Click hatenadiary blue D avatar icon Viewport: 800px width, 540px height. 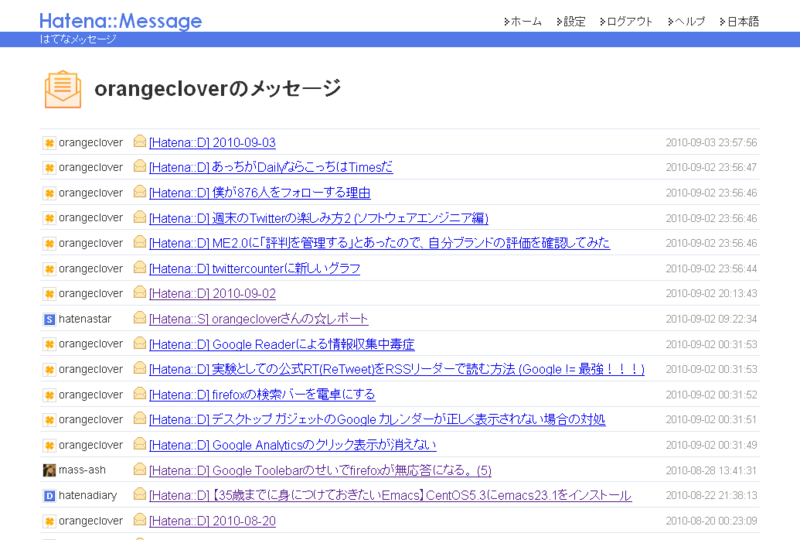pos(49,496)
